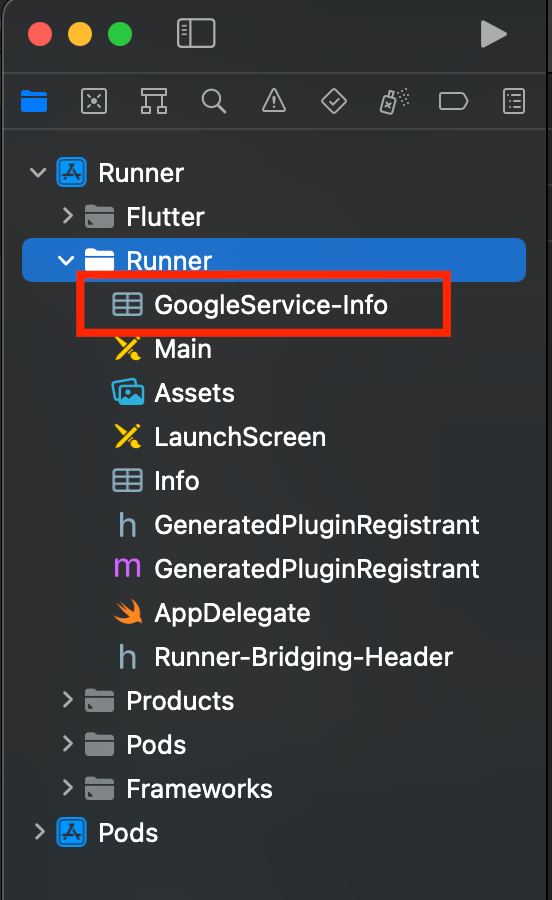
Task: Open the AppDelegate swift file
Action: [232, 613]
